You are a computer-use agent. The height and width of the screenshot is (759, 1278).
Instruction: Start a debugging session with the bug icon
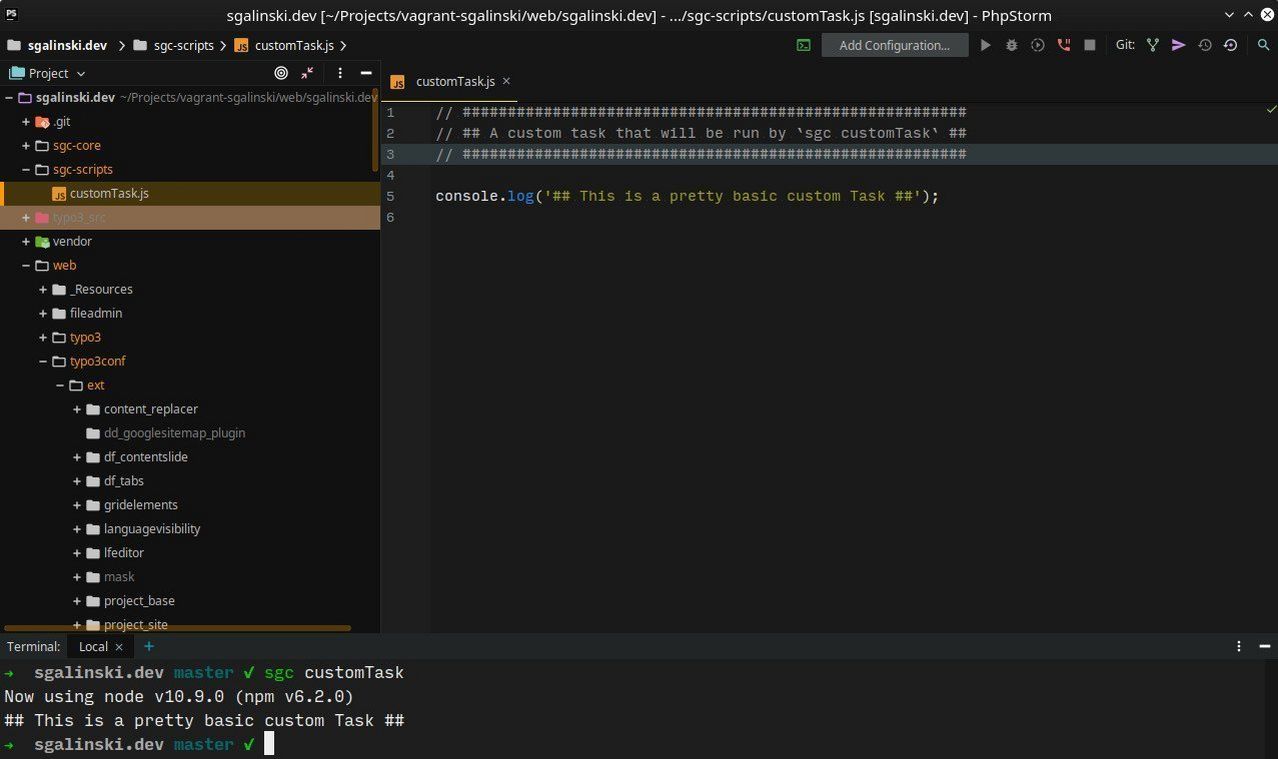(1011, 45)
